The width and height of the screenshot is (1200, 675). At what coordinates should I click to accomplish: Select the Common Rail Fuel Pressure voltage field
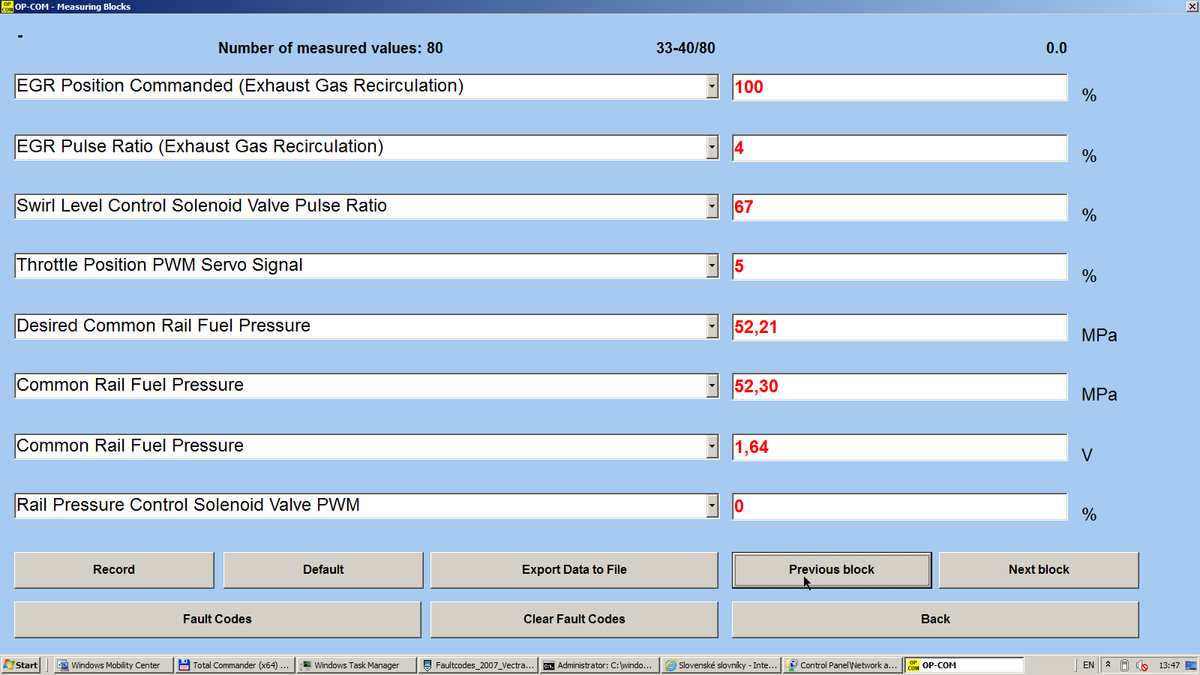(x=899, y=447)
